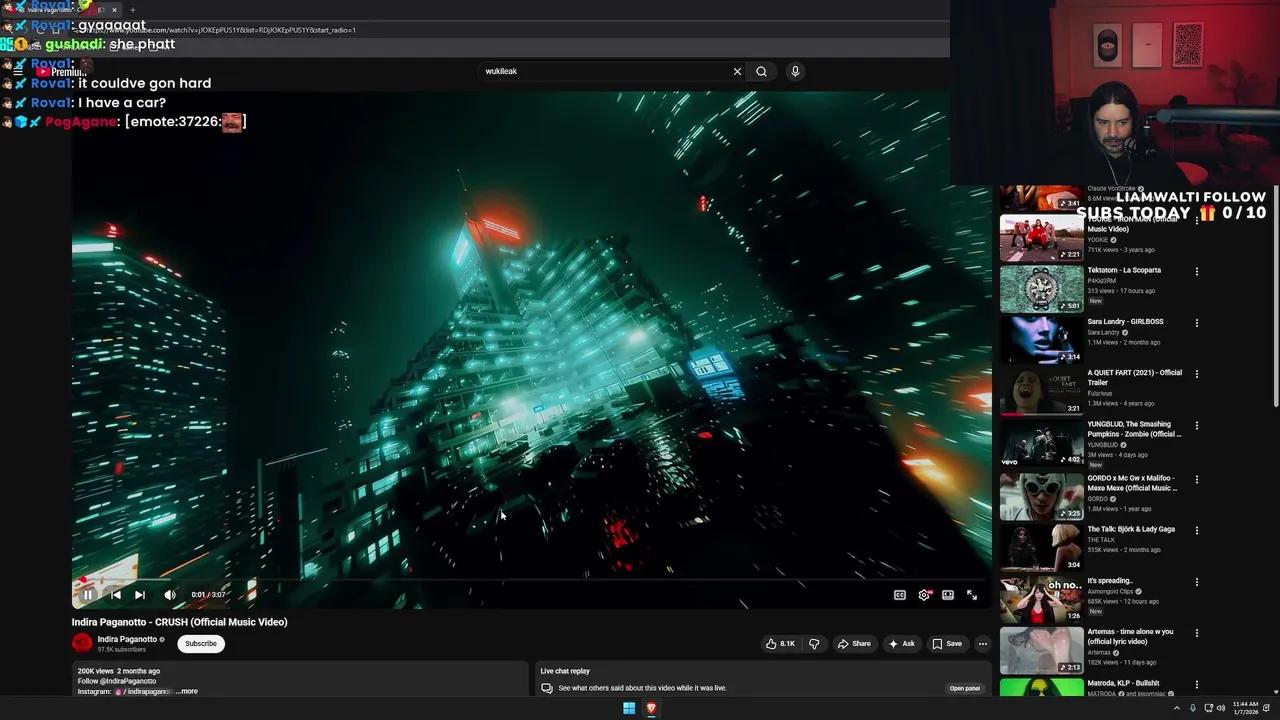Open more actions ellipsis under video
1280x720 pixels.
983,644
